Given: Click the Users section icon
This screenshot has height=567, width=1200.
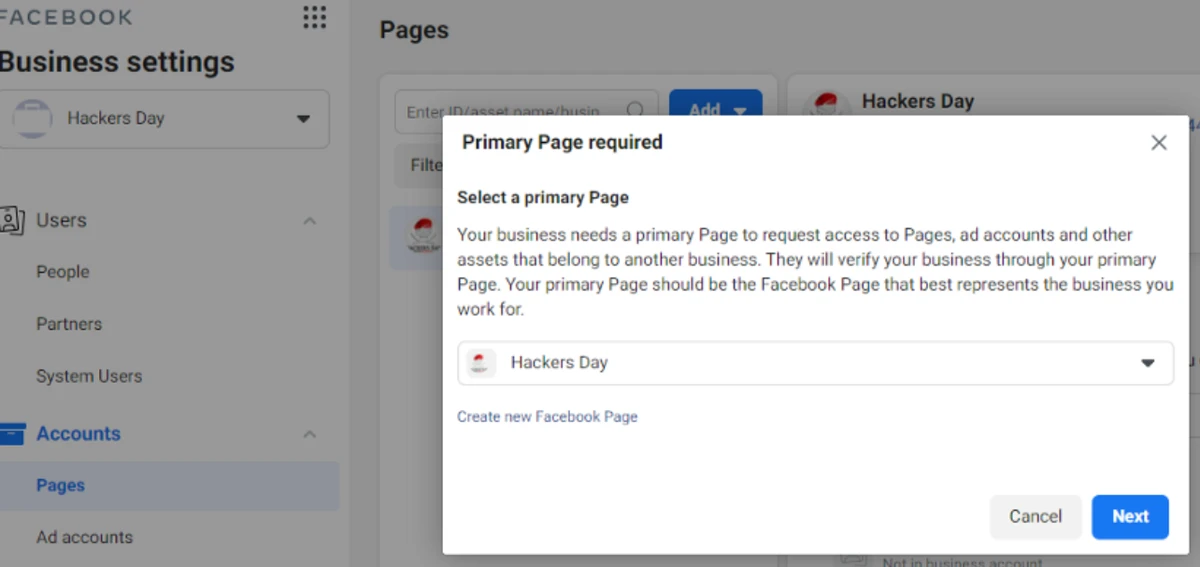Looking at the screenshot, I should [x=12, y=220].
